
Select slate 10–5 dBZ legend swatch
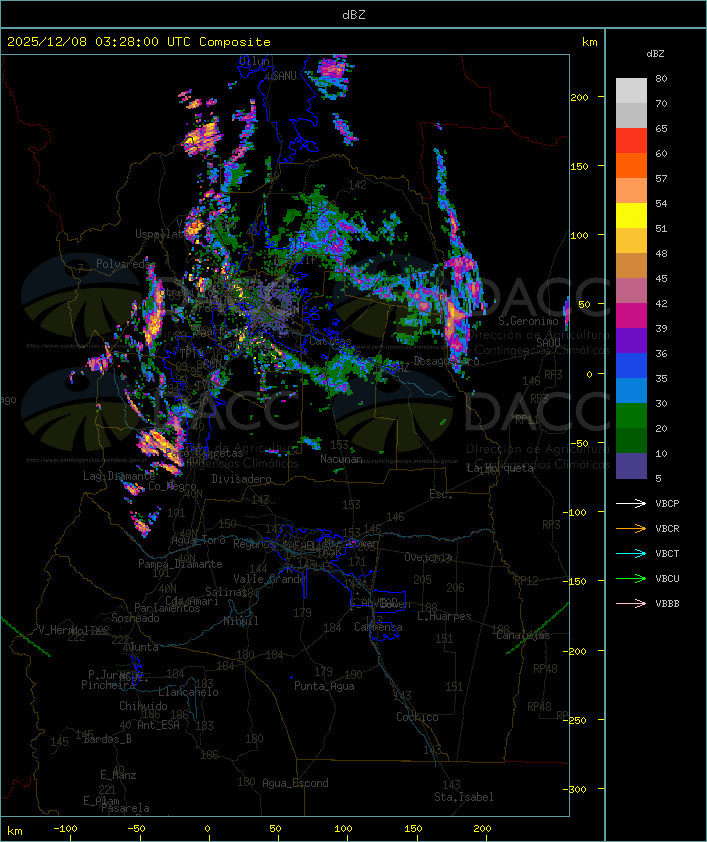tap(631, 465)
